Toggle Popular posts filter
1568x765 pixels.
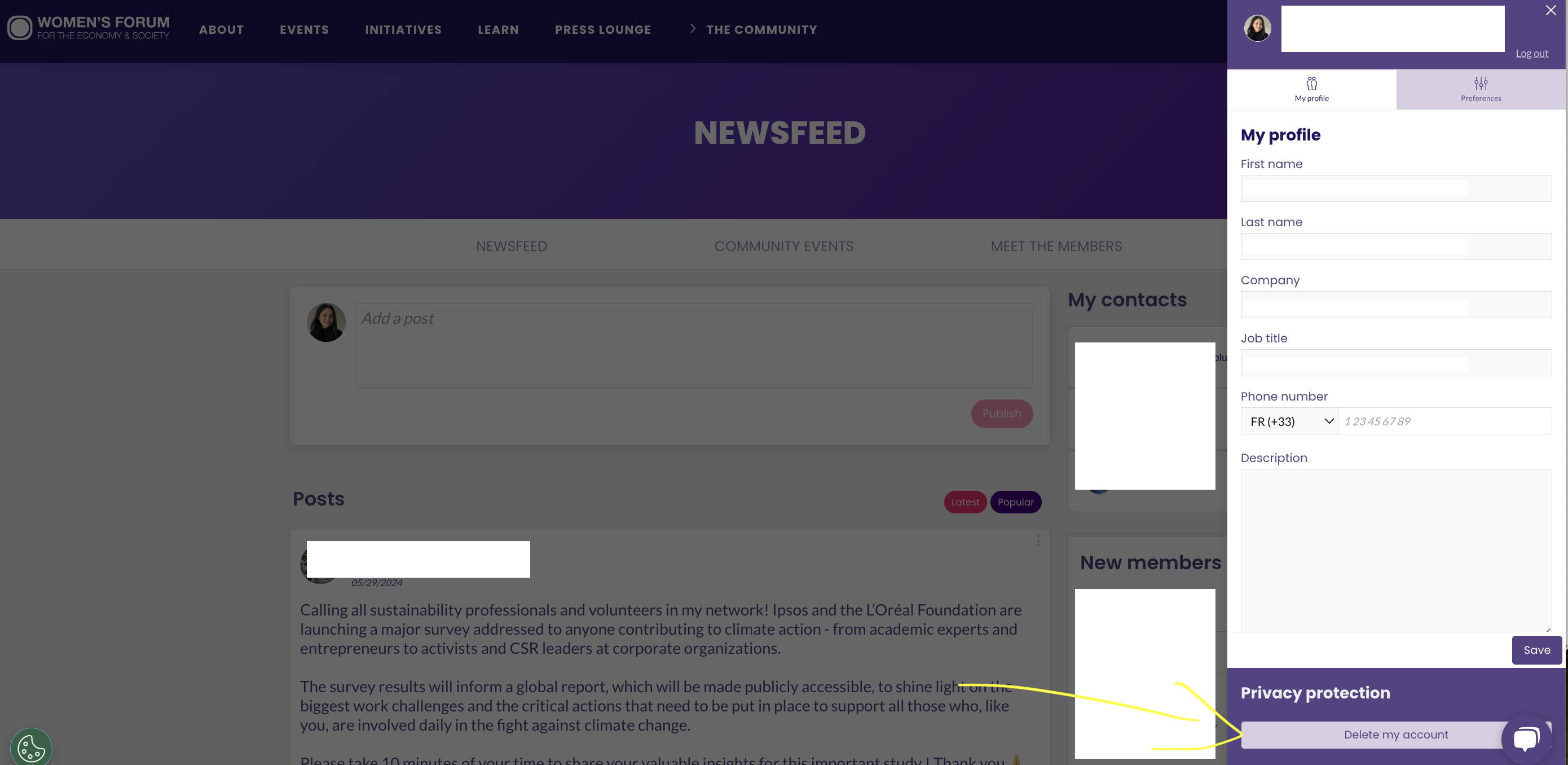[1016, 502]
